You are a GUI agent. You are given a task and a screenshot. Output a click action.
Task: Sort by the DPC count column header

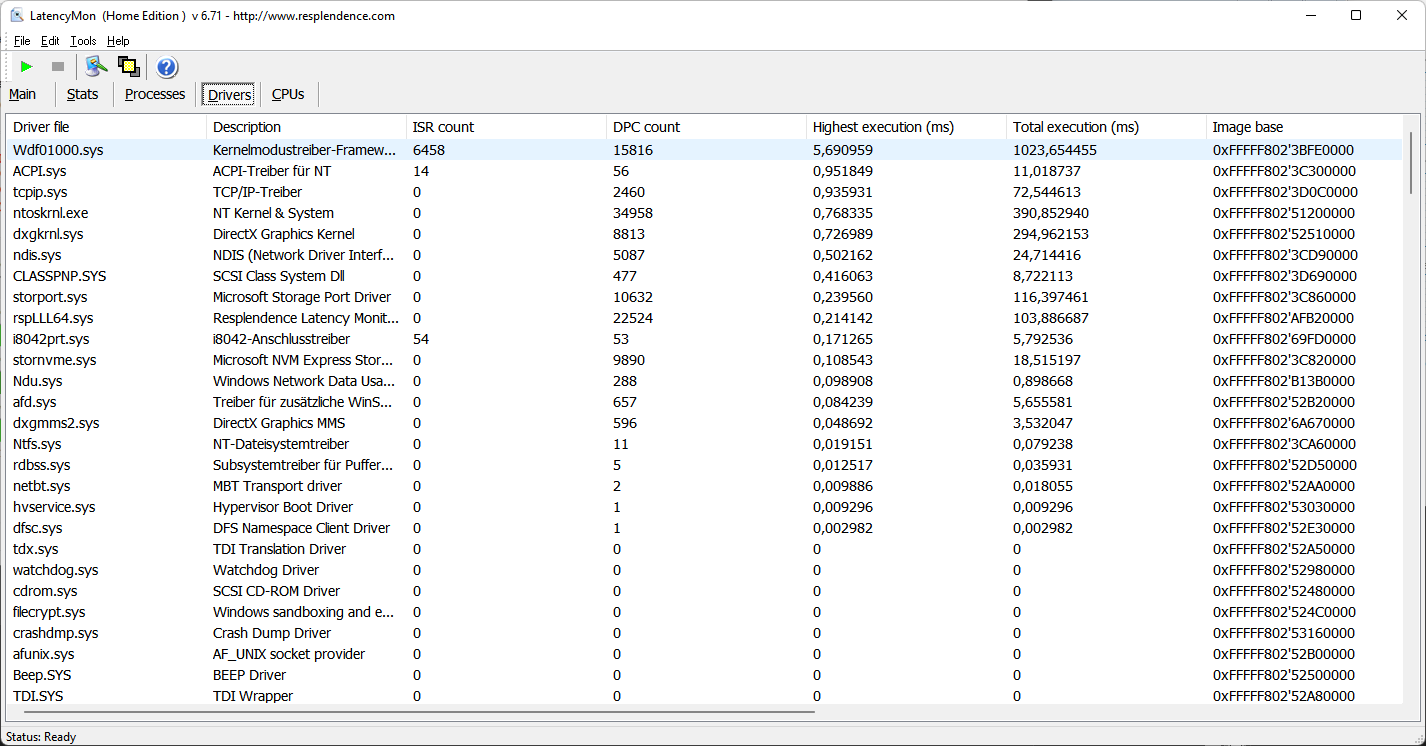tap(646, 127)
